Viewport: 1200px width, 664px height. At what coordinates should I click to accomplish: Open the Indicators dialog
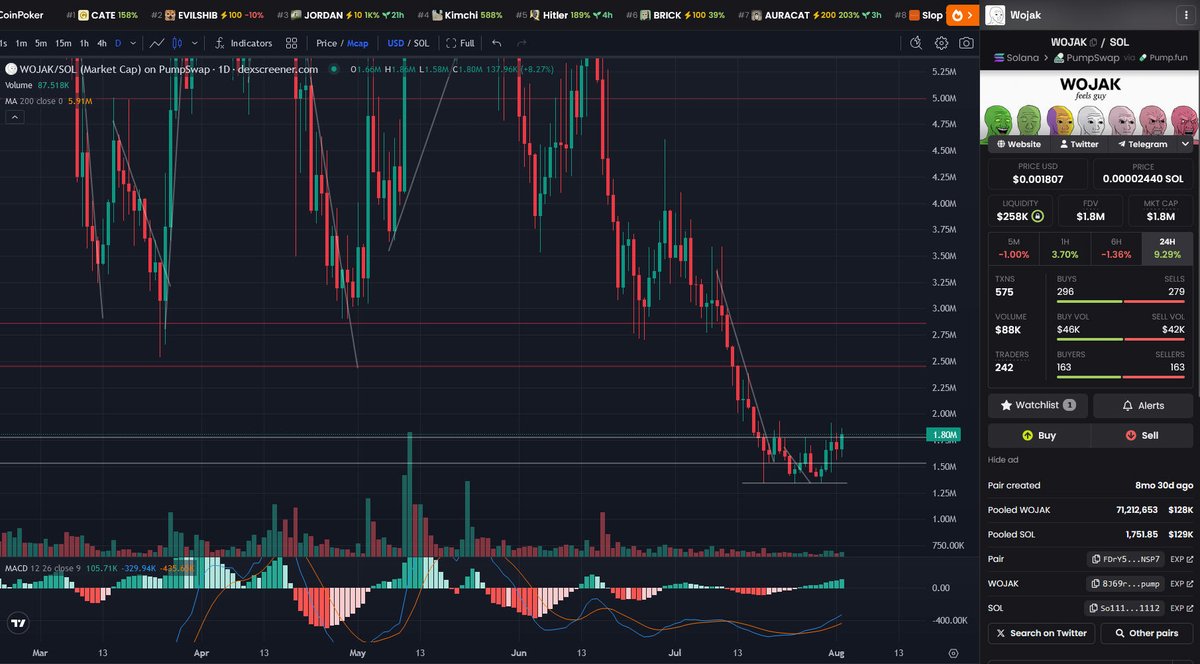[243, 43]
